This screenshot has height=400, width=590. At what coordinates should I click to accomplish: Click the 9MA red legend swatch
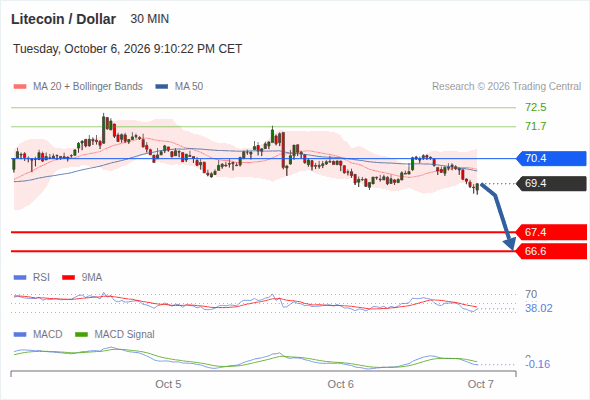[68, 278]
